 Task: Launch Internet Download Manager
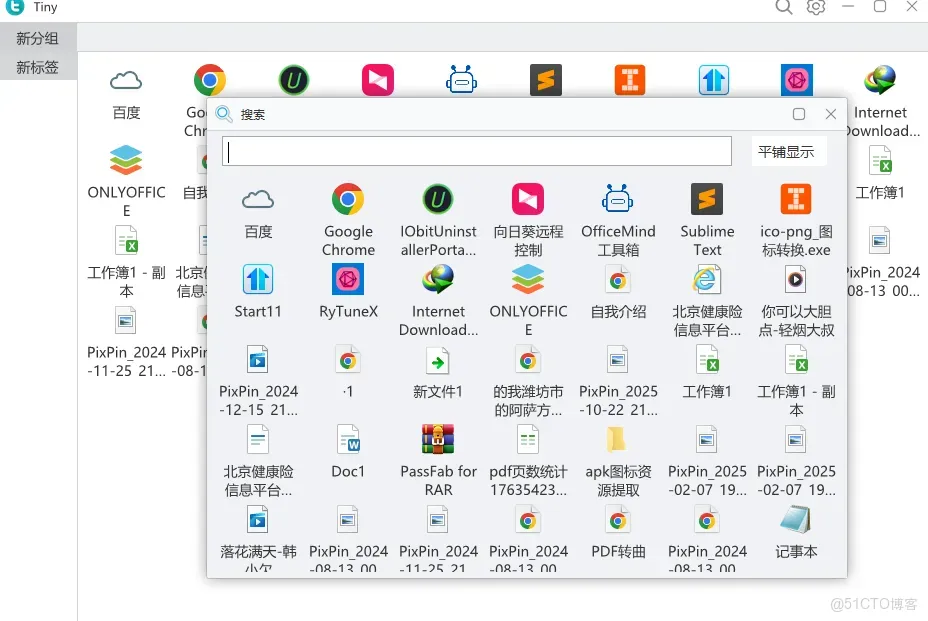438,281
